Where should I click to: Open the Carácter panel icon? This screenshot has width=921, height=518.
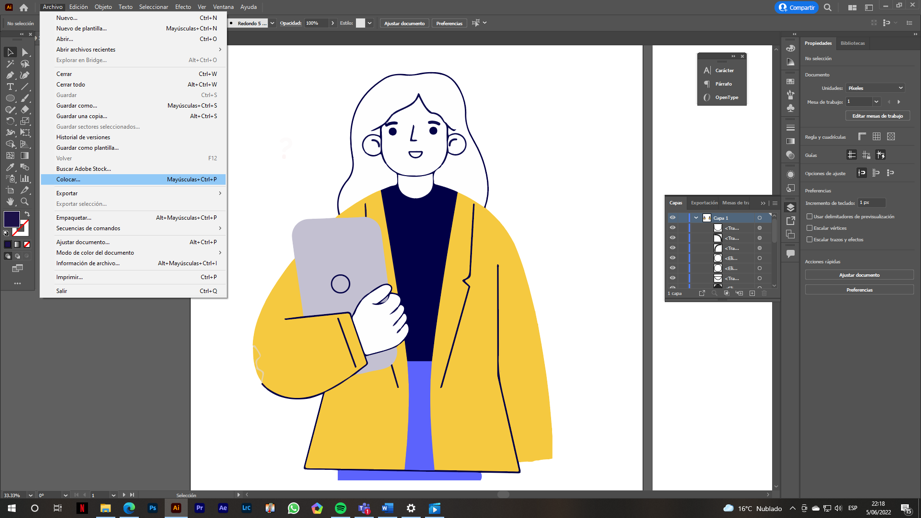click(708, 70)
